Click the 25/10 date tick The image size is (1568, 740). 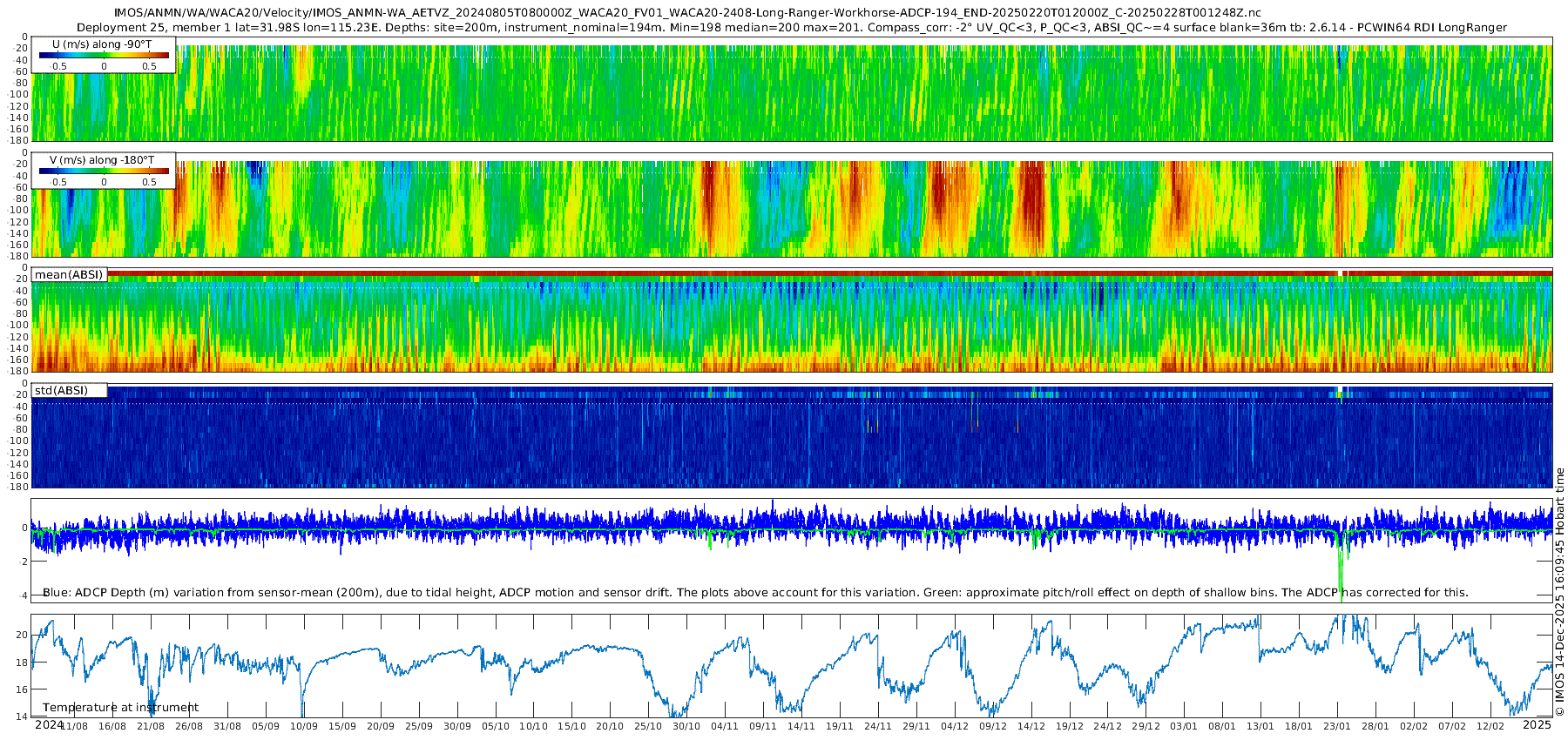[648, 726]
